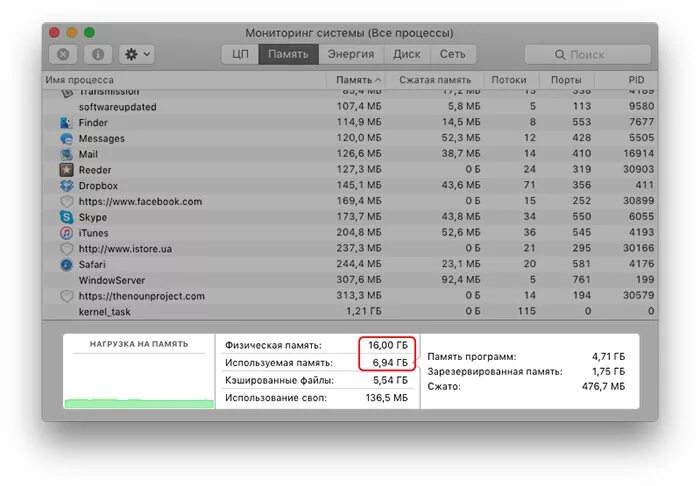The image size is (700, 486).
Task: Click shield icon beside https://thenounproject.com
Action: coord(66,296)
